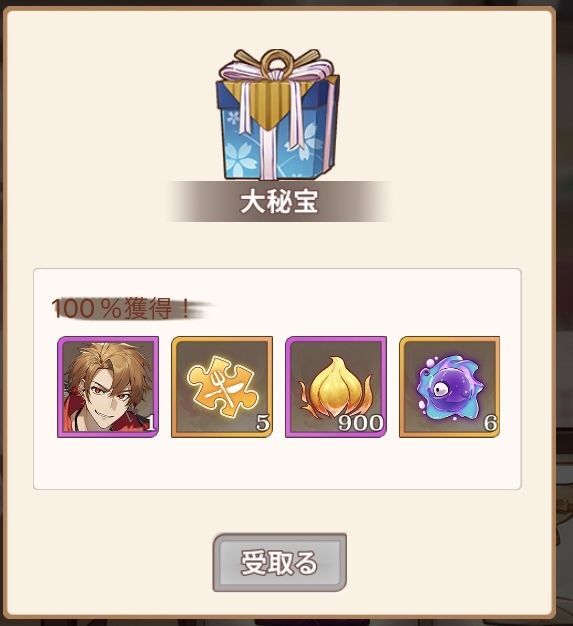
Task: Tap the 100%獲得！ label
Action: pyautogui.click(x=124, y=309)
